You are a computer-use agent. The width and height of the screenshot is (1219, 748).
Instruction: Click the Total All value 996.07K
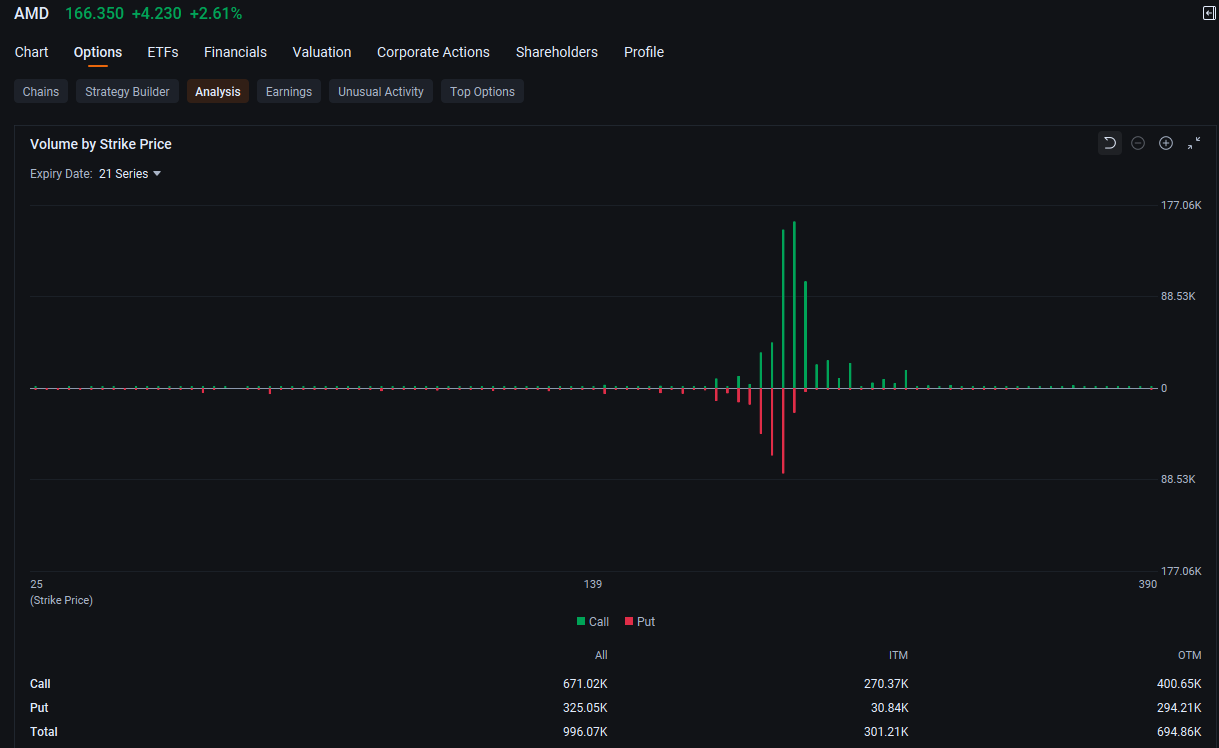(585, 732)
